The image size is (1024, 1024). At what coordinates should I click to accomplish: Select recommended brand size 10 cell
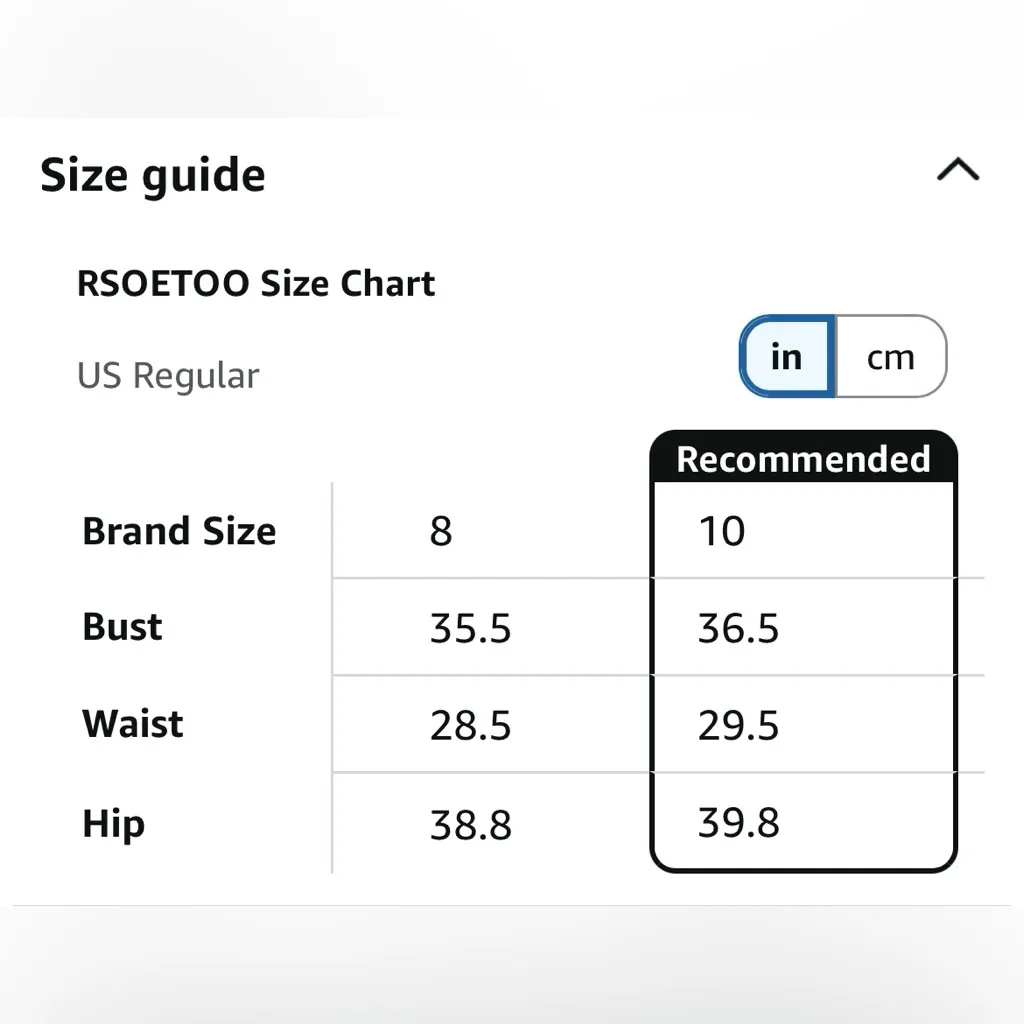click(x=721, y=531)
